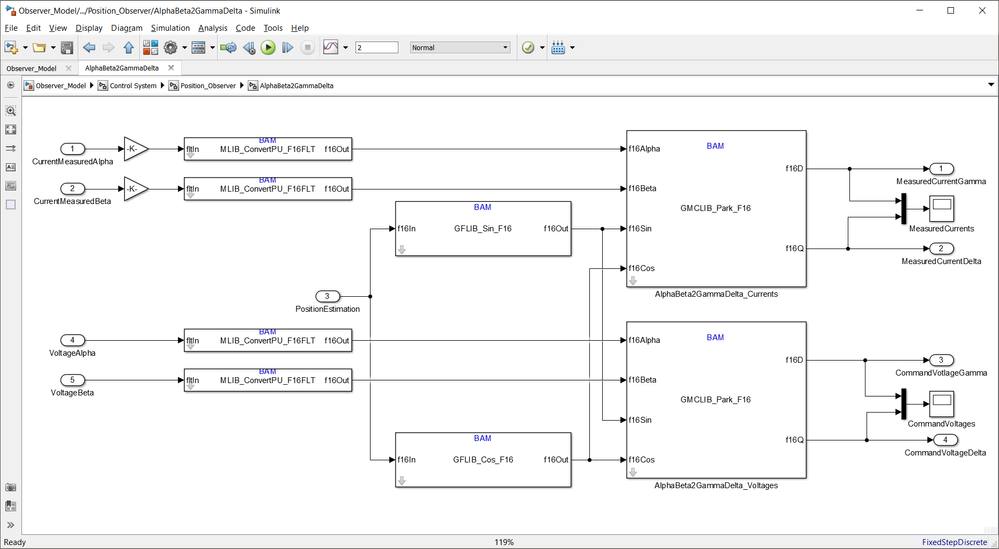The image size is (999, 549).
Task: Select the GFLIB_Cos_F16 block
Action: click(482, 459)
